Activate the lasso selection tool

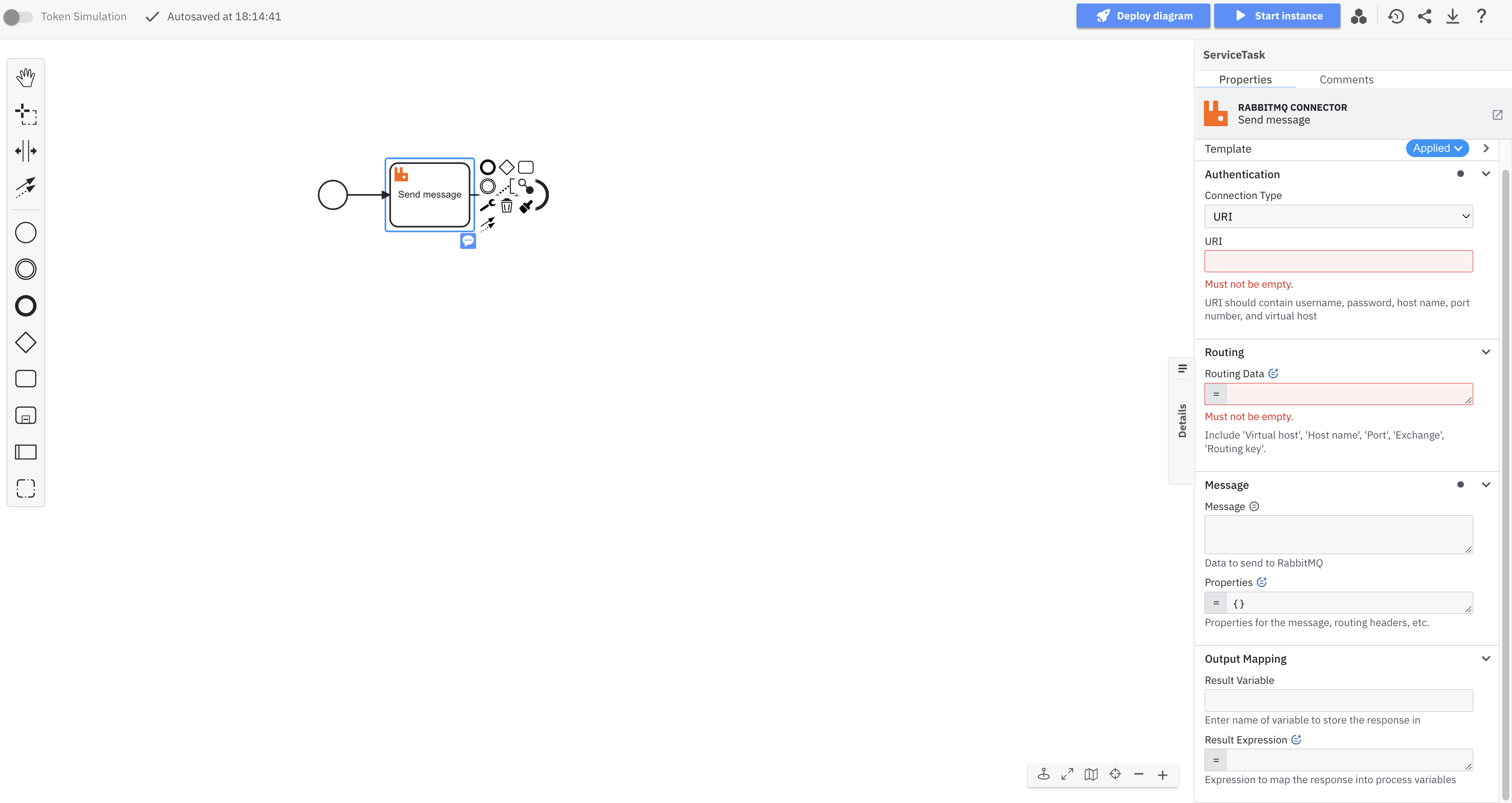pyautogui.click(x=25, y=114)
